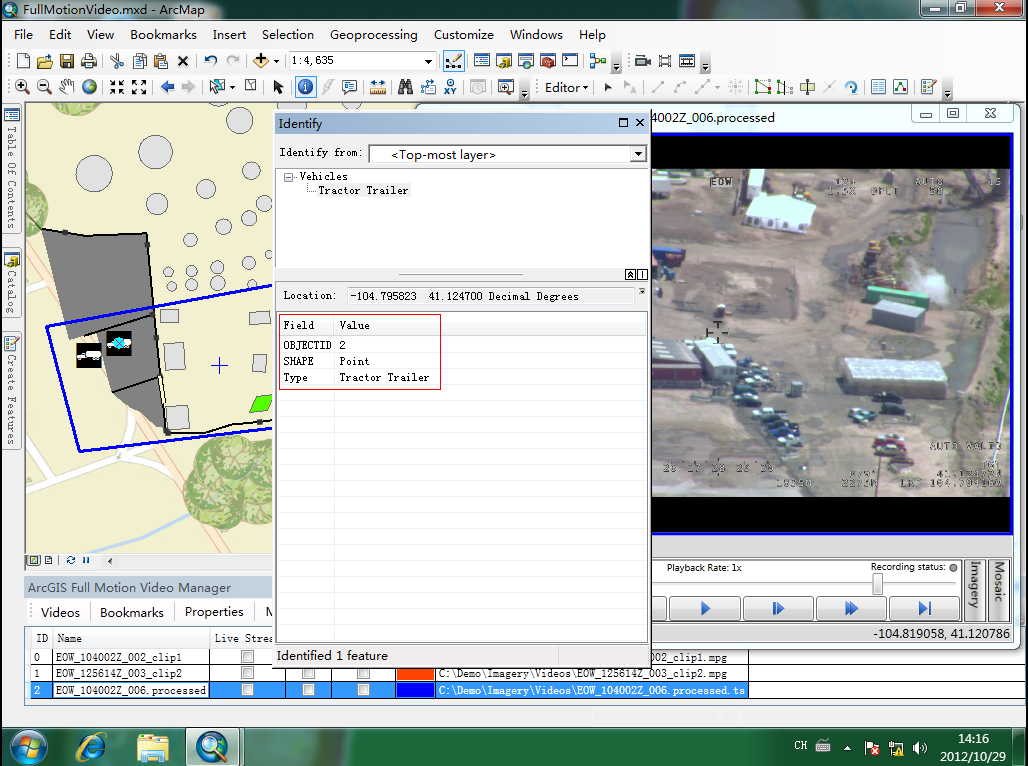Click Fixed Zoom In arrows icon
Screen dimensions: 1028x766
(x=117, y=87)
